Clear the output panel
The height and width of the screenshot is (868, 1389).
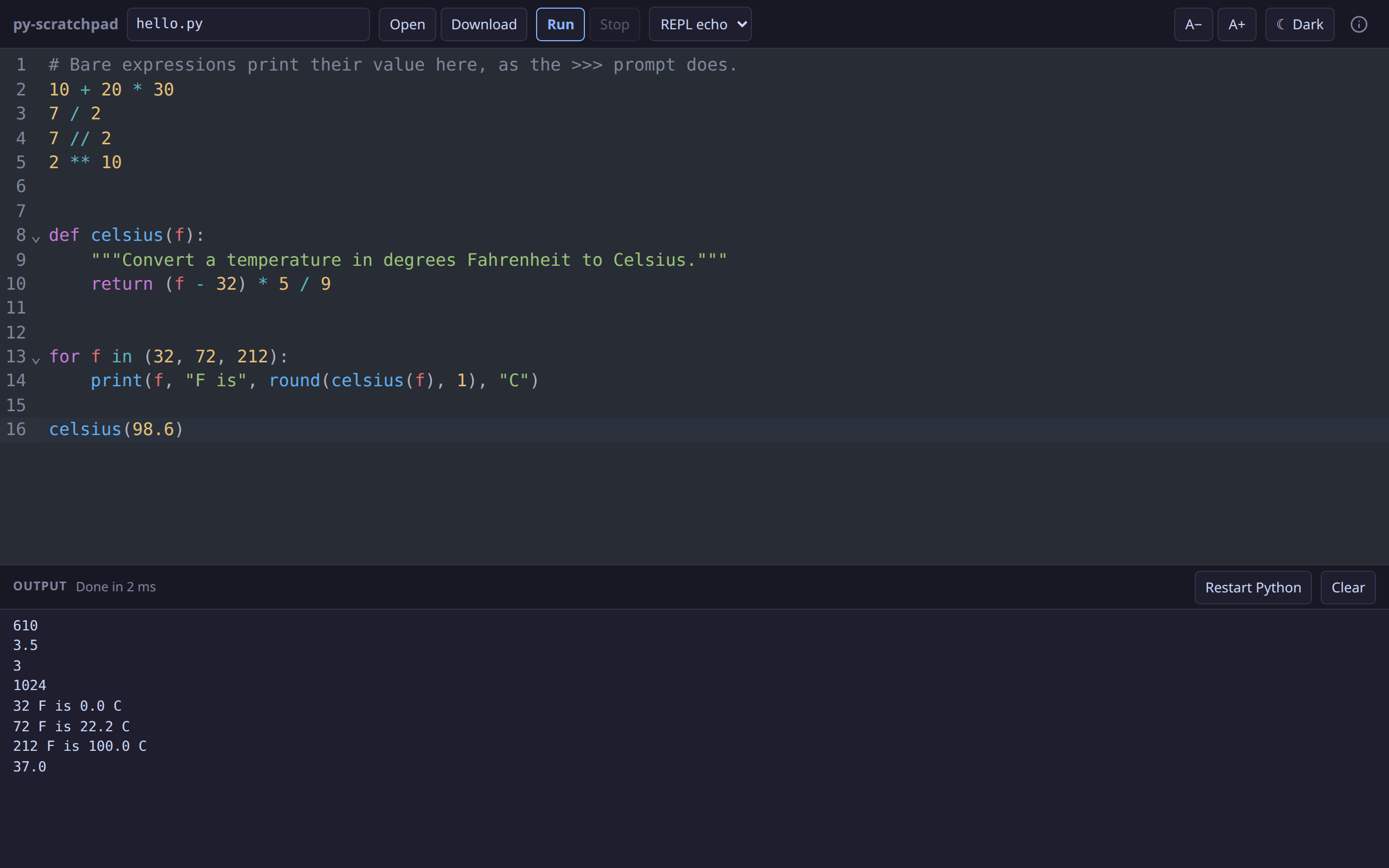click(1348, 588)
